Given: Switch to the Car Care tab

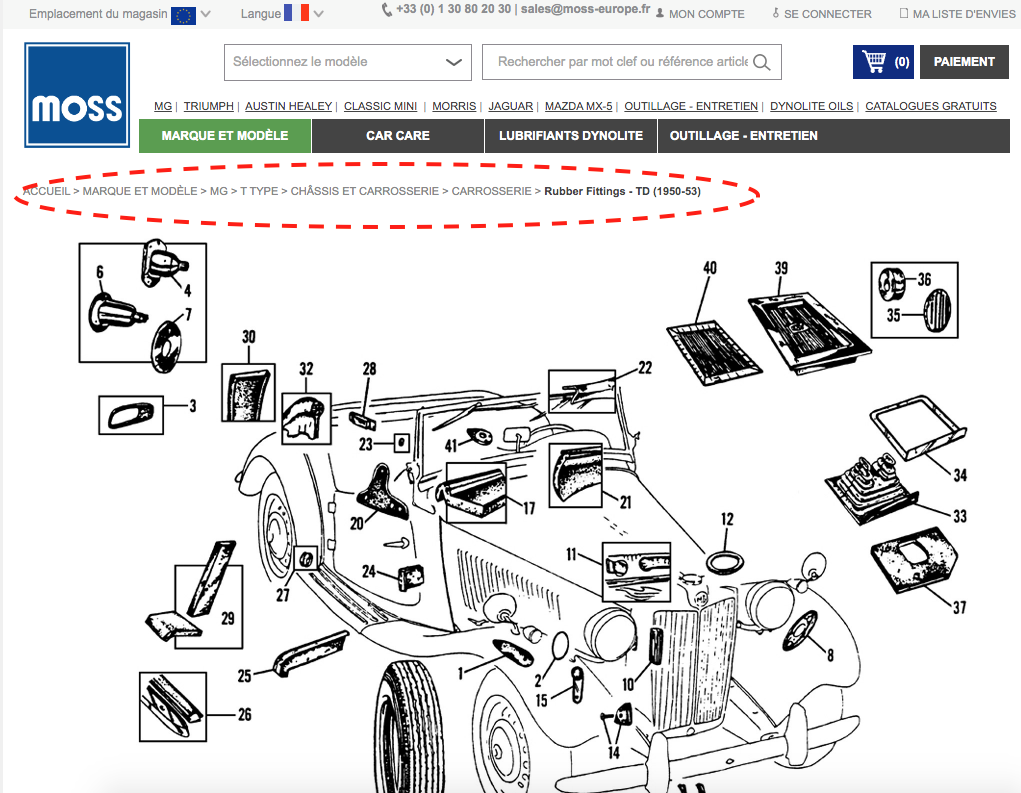Looking at the screenshot, I should [x=398, y=135].
